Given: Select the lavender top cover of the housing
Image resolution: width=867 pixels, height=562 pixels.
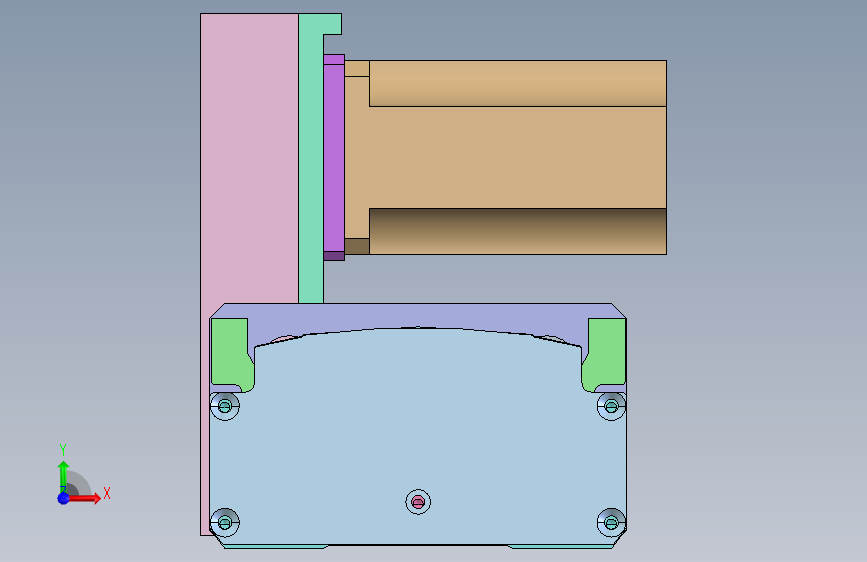Looking at the screenshot, I should click(417, 316).
